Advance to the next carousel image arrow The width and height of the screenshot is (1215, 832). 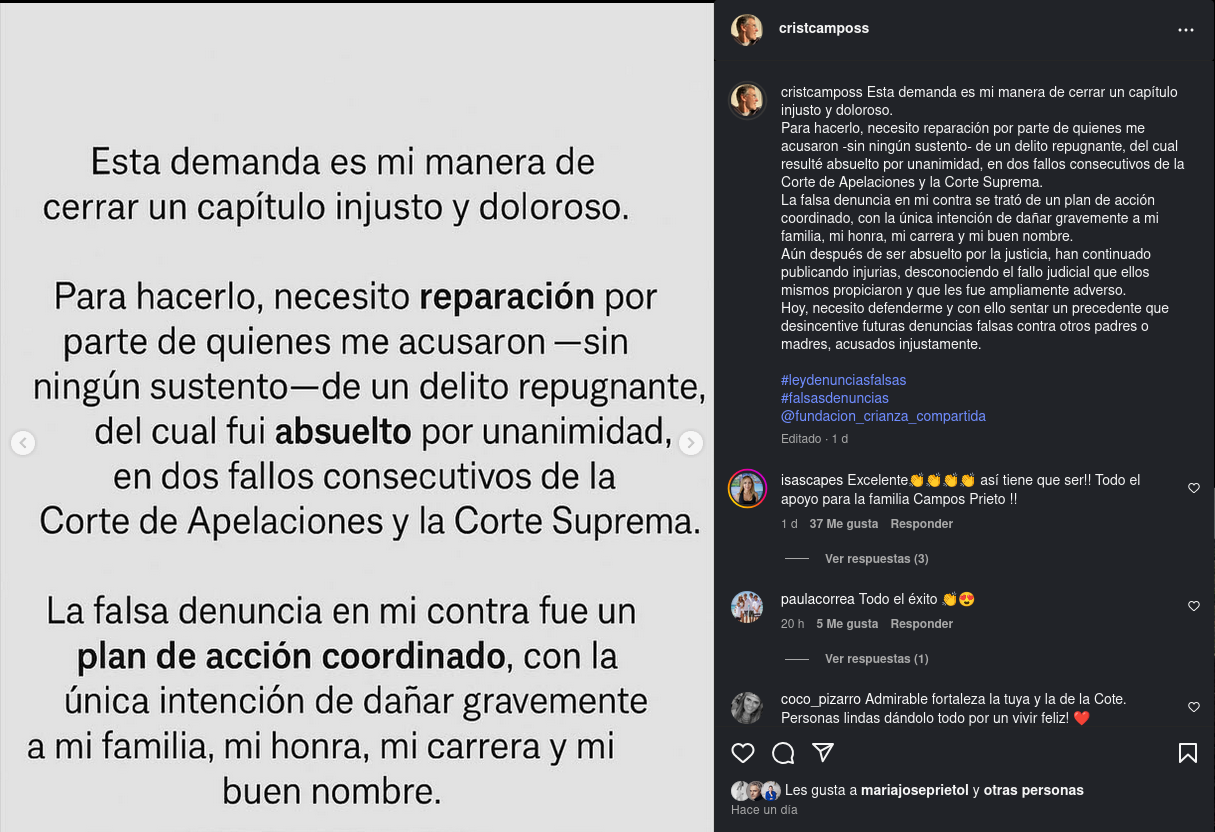[691, 443]
